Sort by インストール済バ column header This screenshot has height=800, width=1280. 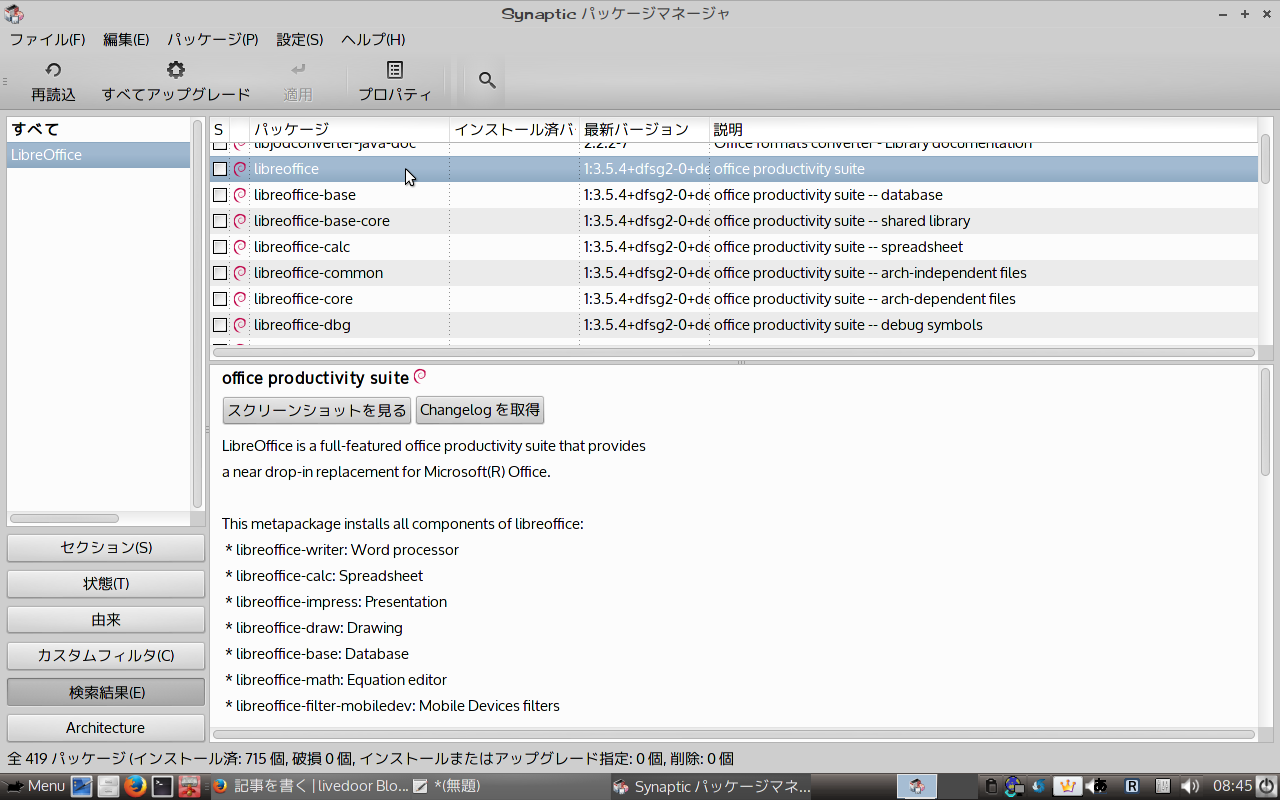click(x=514, y=130)
